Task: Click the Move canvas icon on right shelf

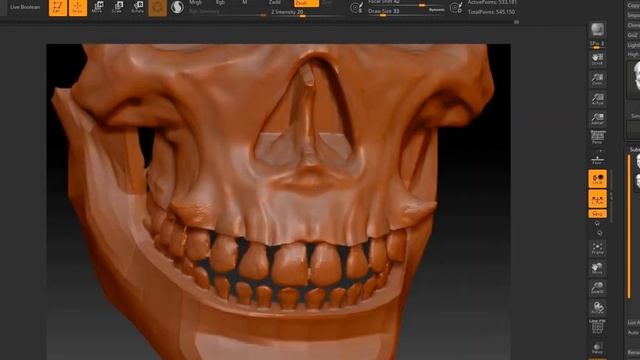Action: click(598, 268)
